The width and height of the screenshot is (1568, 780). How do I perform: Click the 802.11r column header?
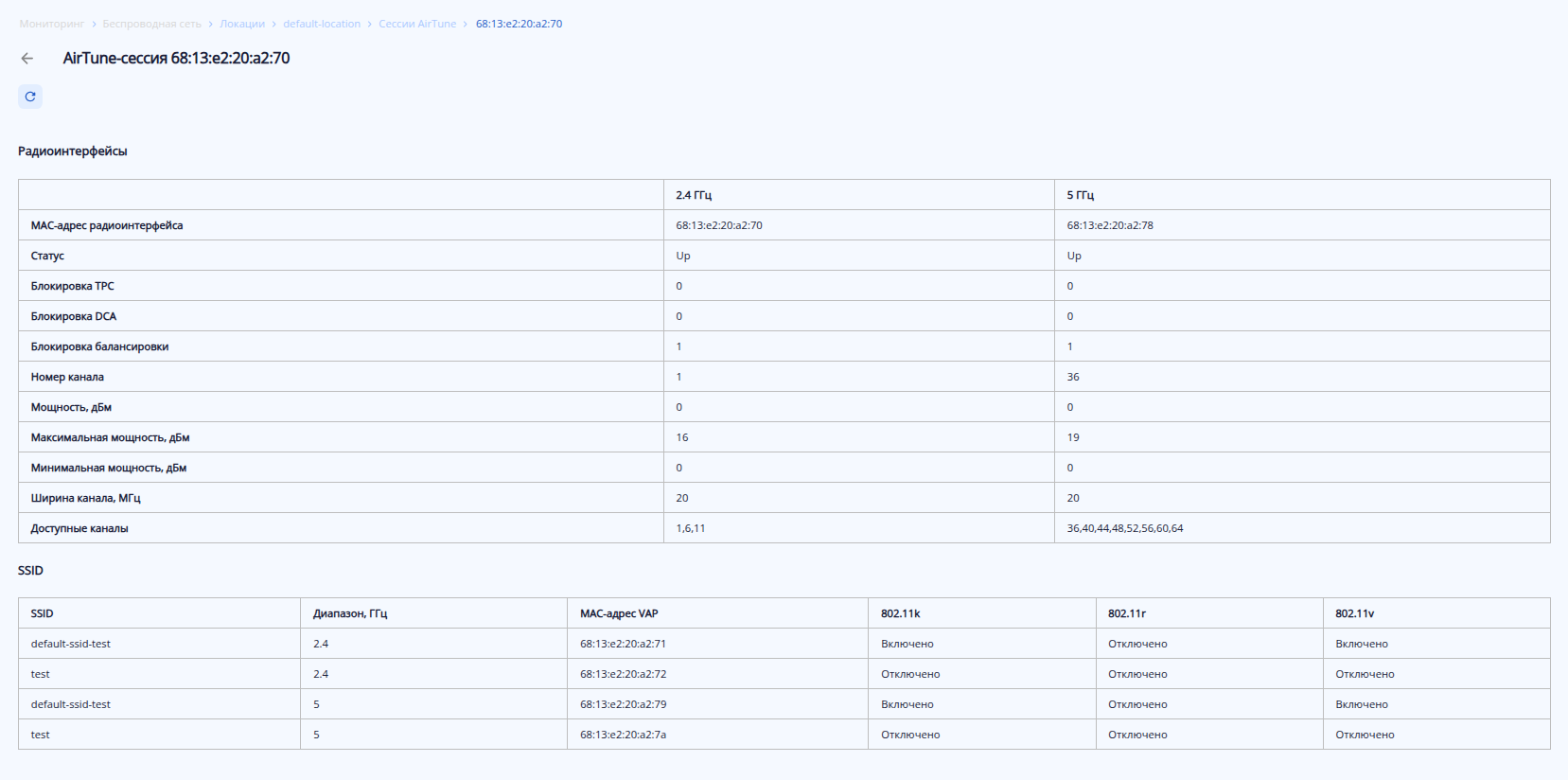[x=1127, y=613]
